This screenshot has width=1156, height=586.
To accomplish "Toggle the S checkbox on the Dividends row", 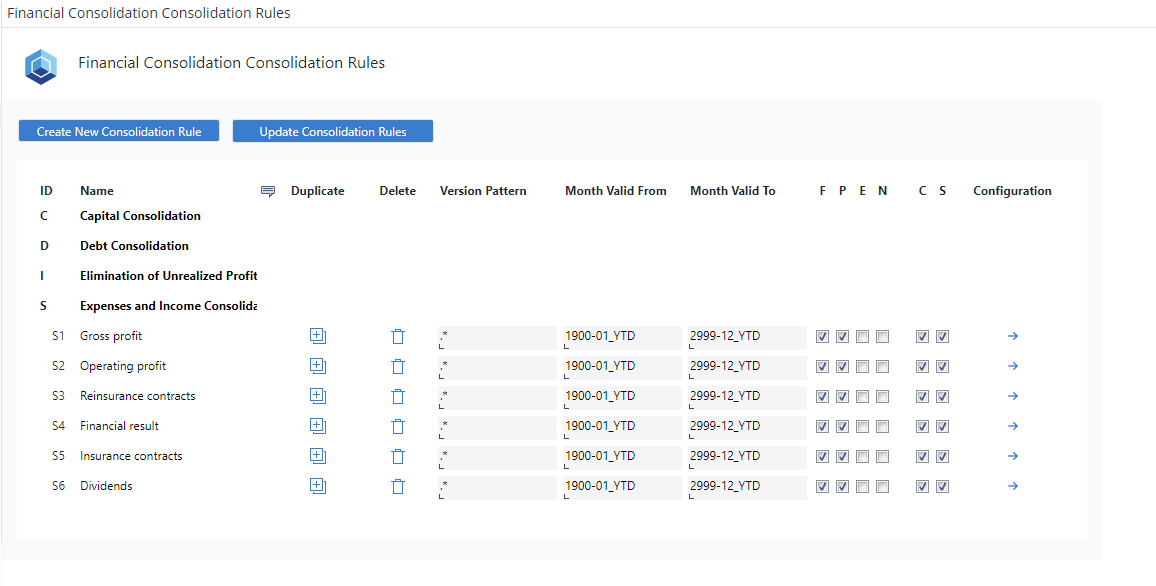I will 942,486.
